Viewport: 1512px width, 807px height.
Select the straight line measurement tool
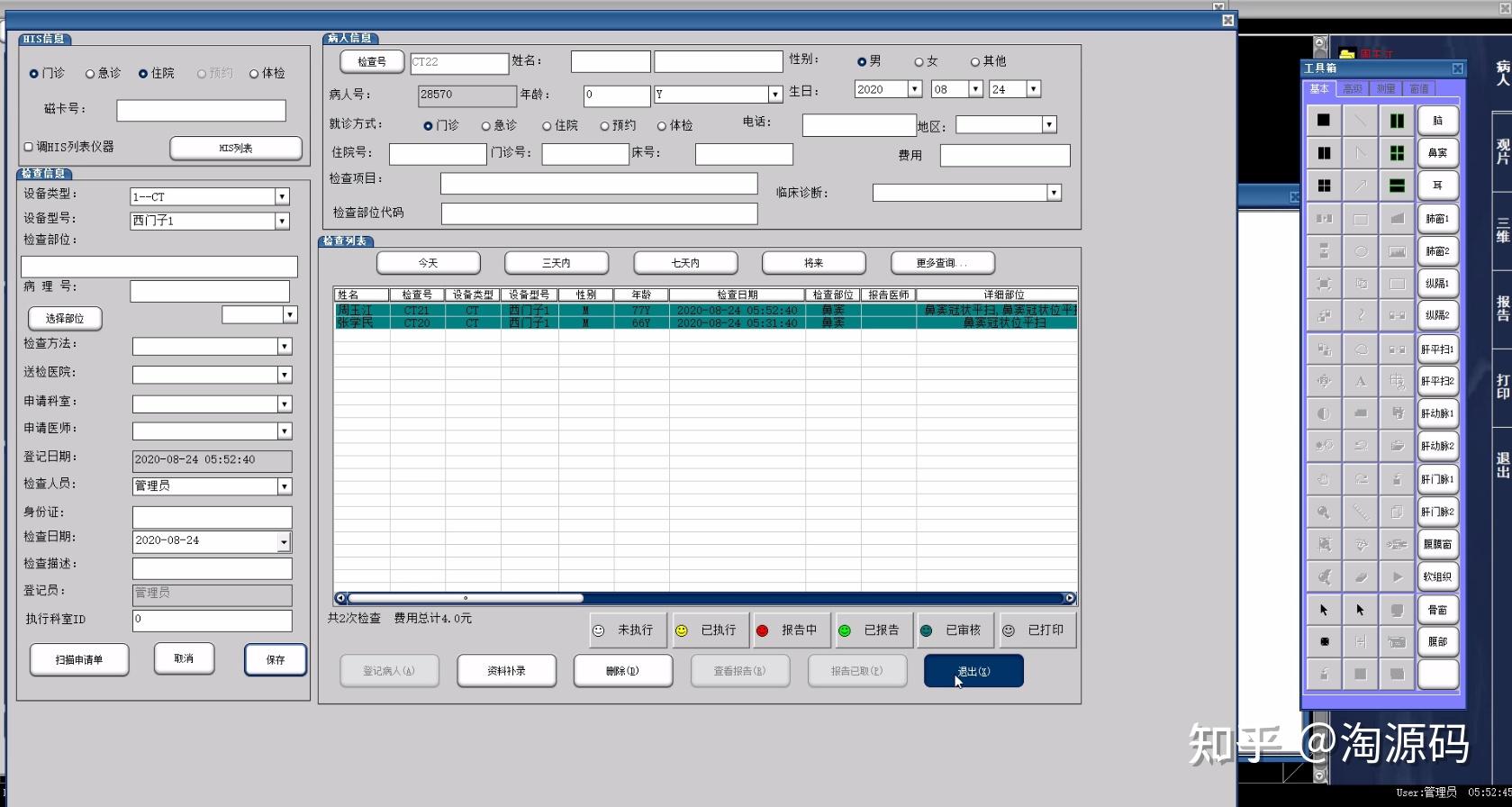[x=1360, y=120]
